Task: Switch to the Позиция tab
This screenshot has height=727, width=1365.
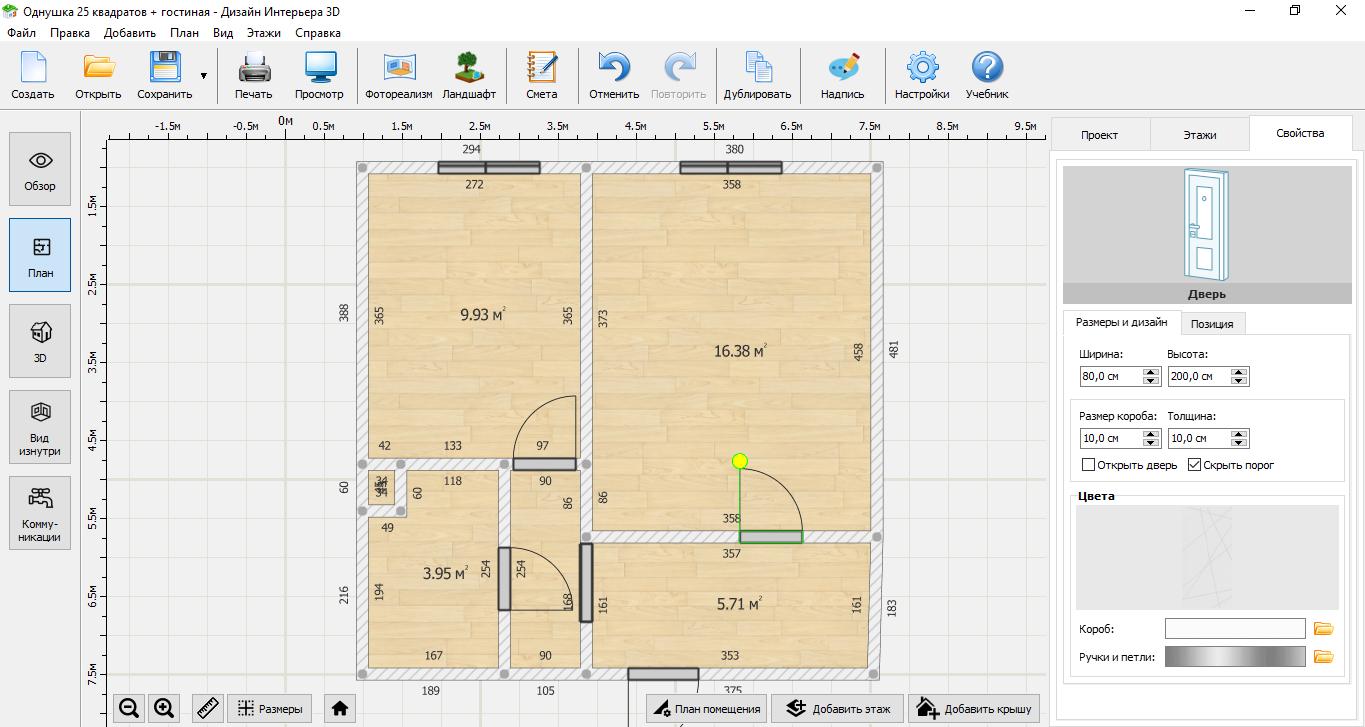Action: coord(1212,323)
